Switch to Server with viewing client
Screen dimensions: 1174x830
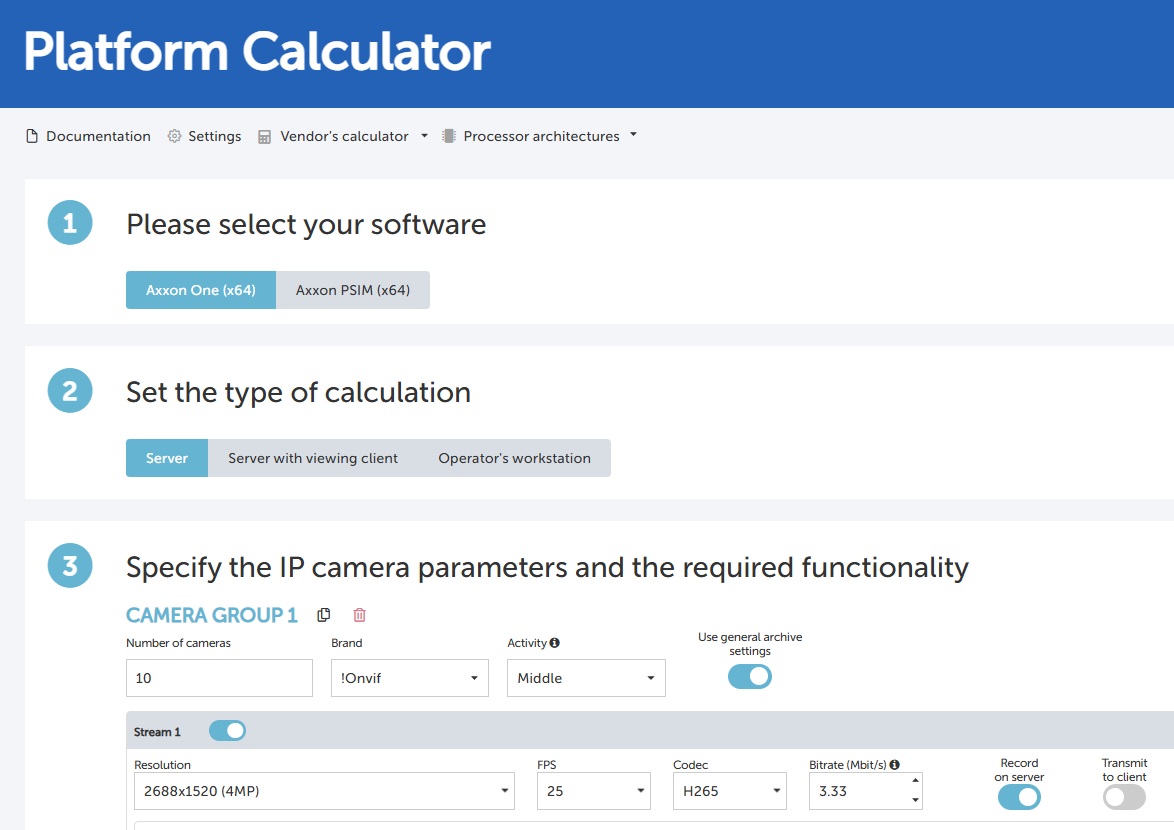313,458
